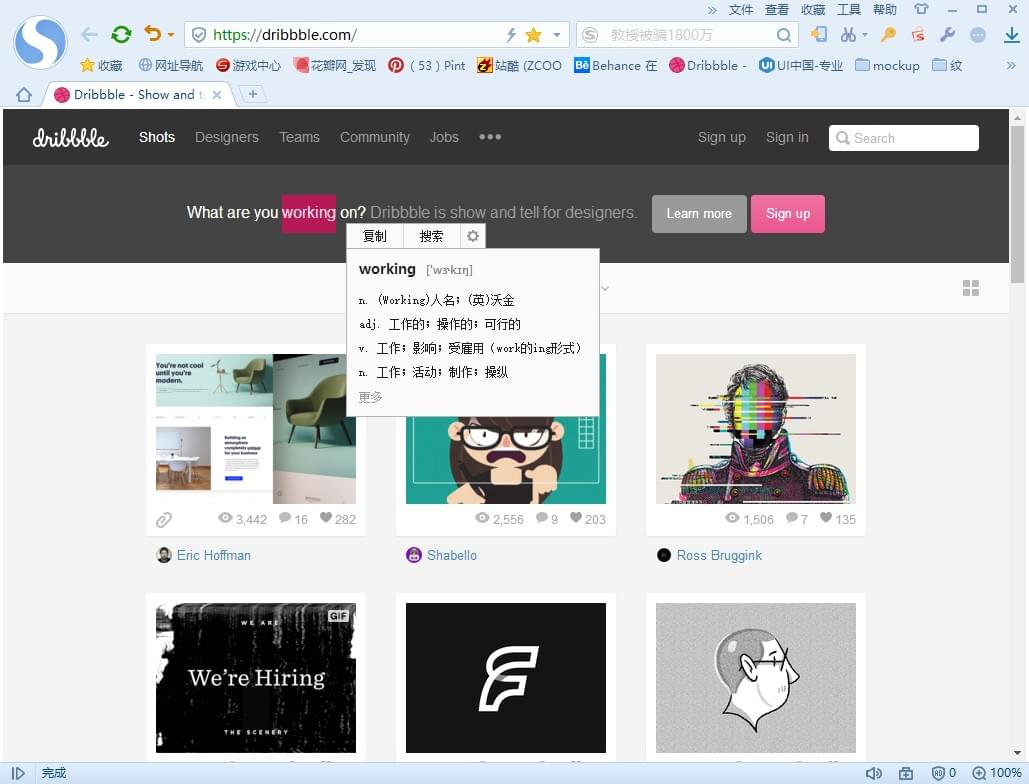1029x784 pixels.
Task: Click the home icon beside tabs
Action: (x=24, y=95)
